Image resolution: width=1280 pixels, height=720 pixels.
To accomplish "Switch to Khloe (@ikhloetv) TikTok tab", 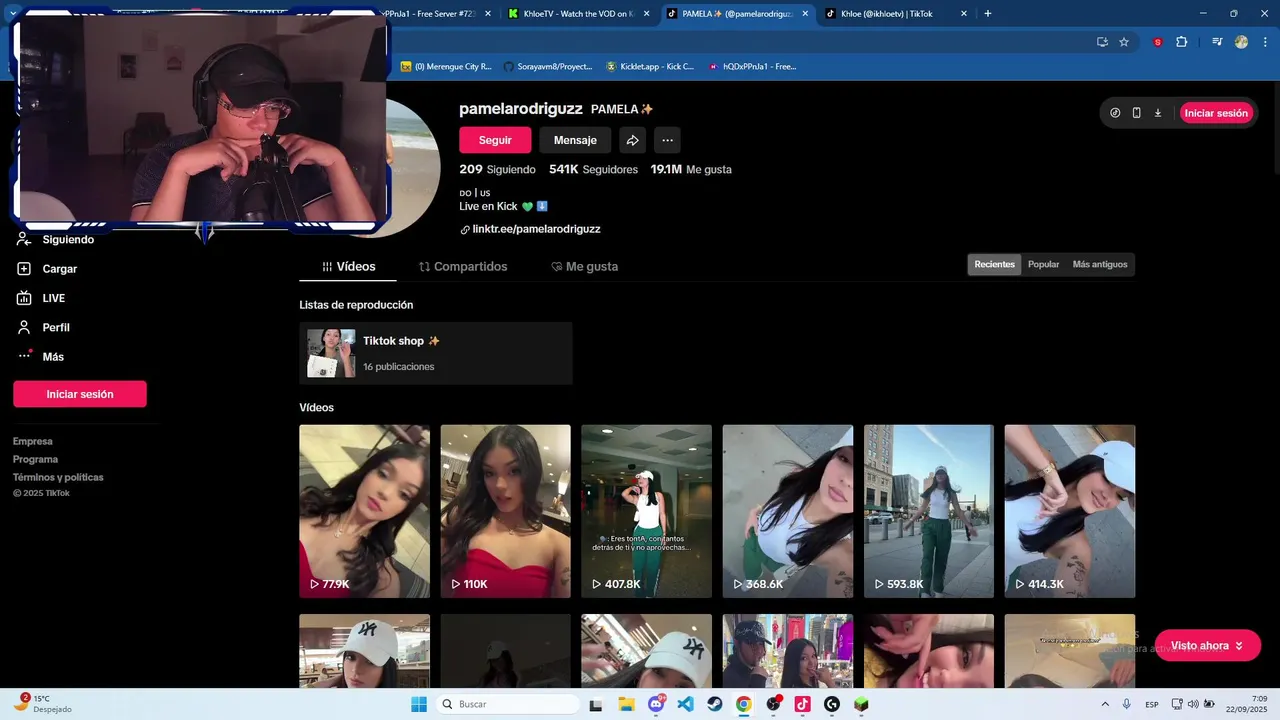I will click(x=895, y=13).
